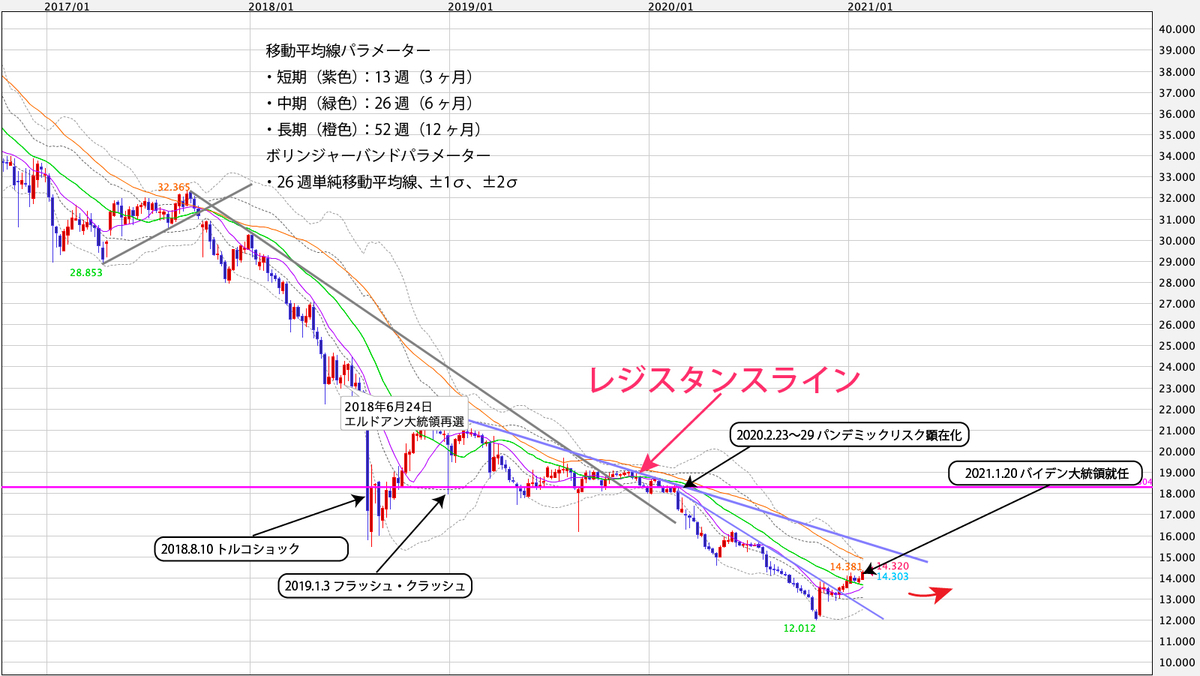1200x676 pixels.
Task: Click the 35.000 price axis label
Action: click(x=1177, y=135)
